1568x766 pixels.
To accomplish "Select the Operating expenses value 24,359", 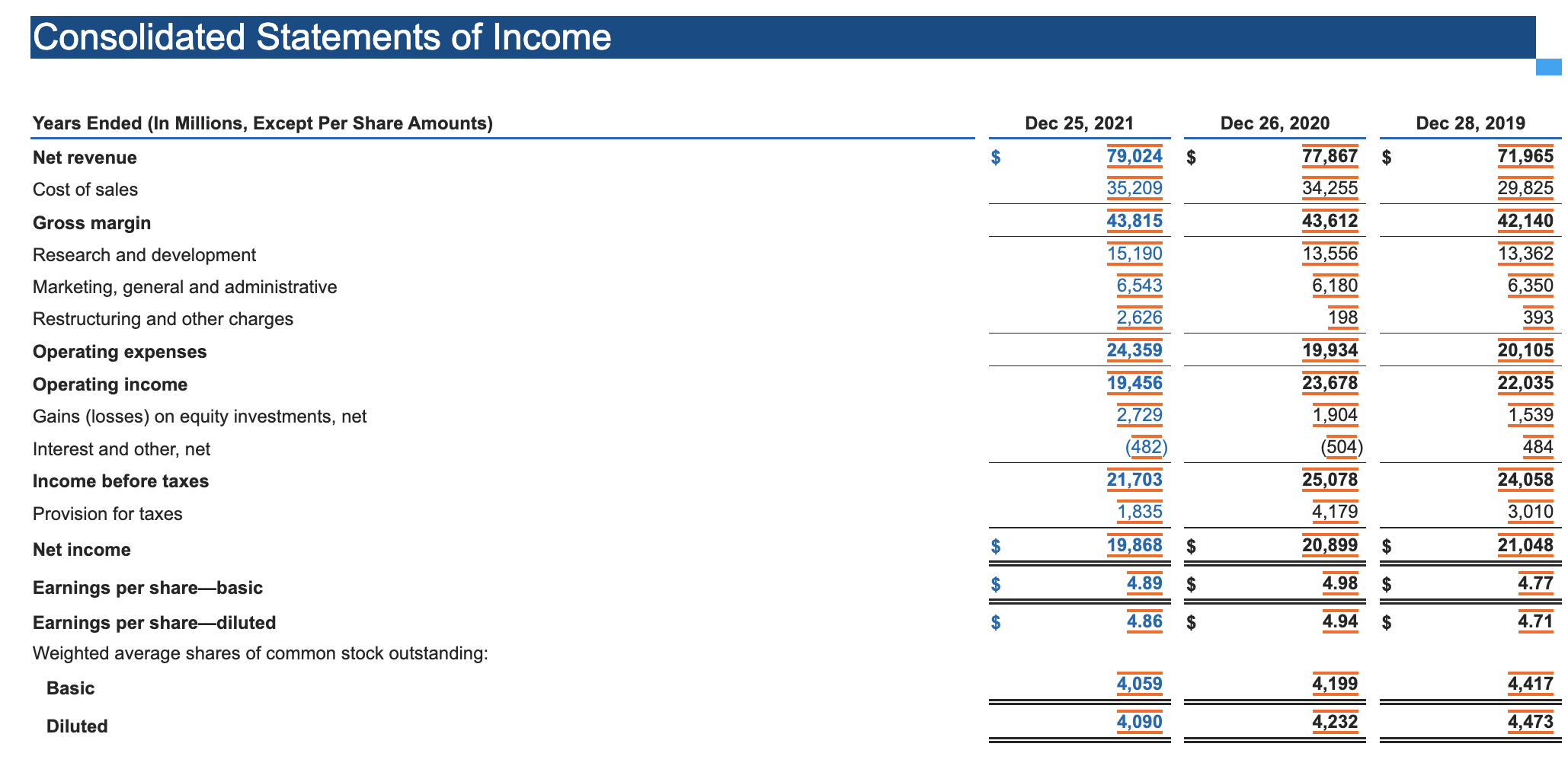I will click(1134, 350).
